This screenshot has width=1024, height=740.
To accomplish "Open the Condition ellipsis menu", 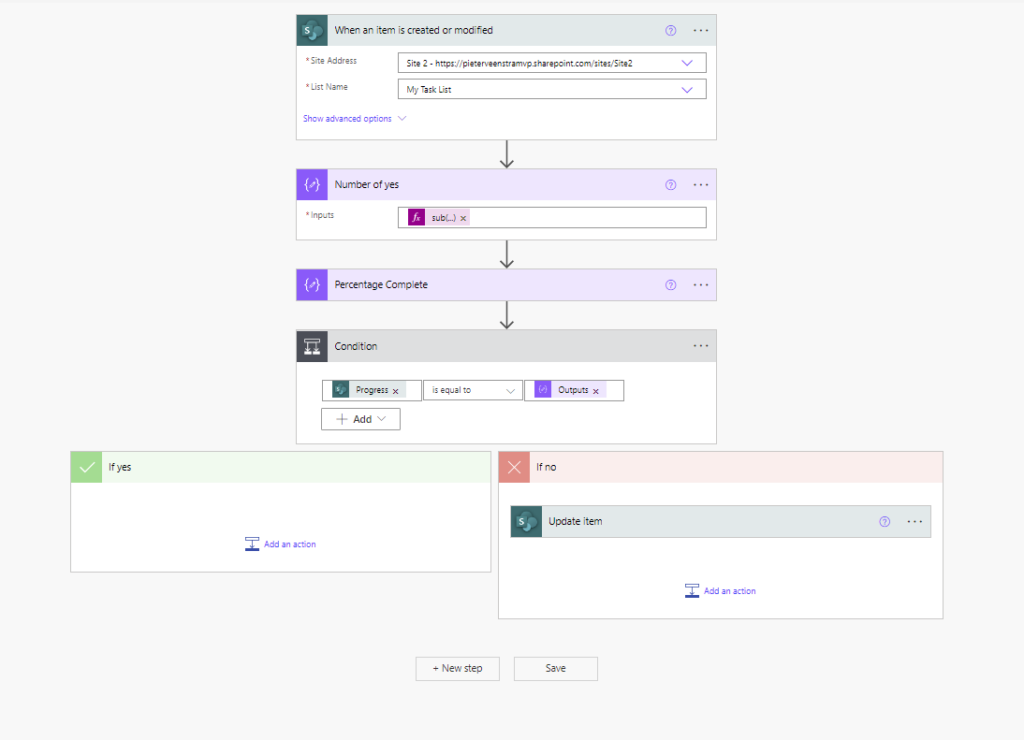I will (x=701, y=346).
